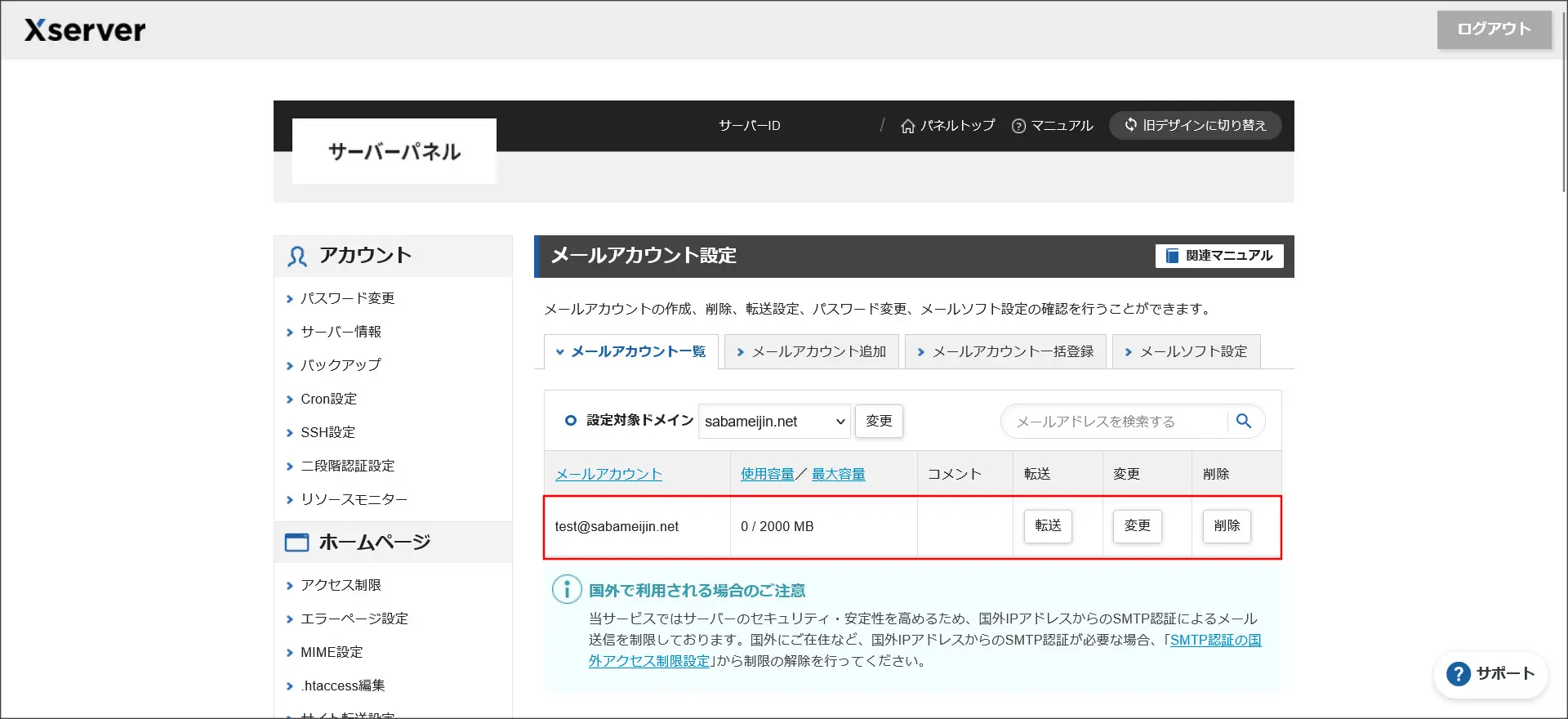Click the アカウント person icon
Image resolution: width=1568 pixels, height=719 pixels.
click(x=296, y=257)
